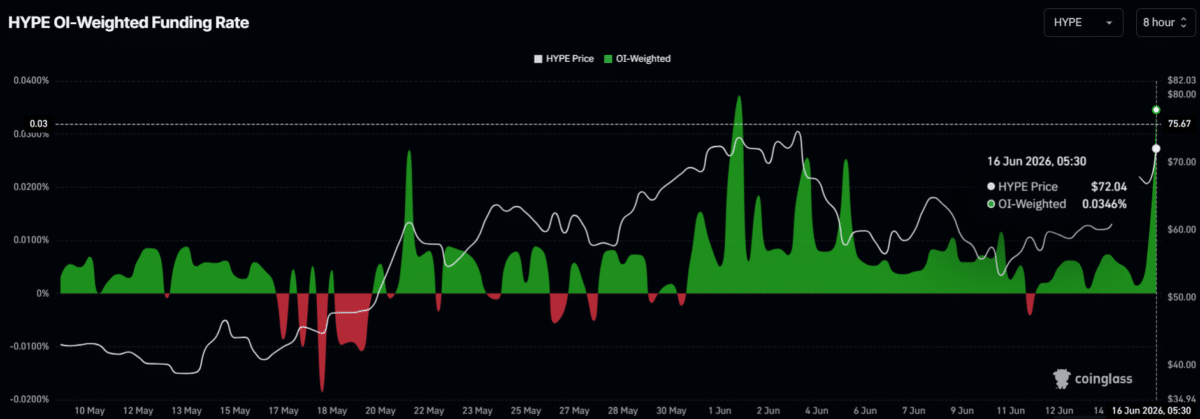
Task: Click the $50.00 right axis label
Action: pos(1181,298)
